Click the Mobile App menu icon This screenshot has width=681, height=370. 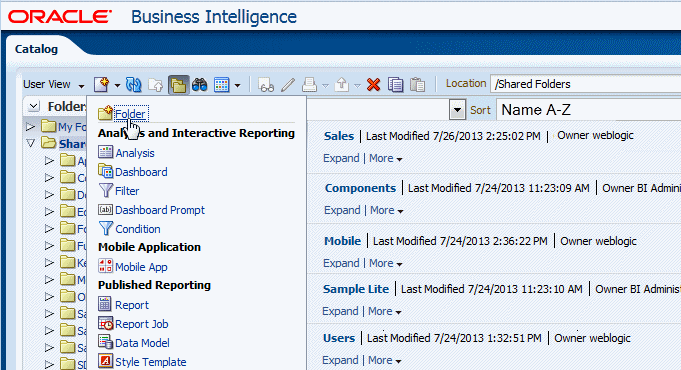[x=106, y=266]
